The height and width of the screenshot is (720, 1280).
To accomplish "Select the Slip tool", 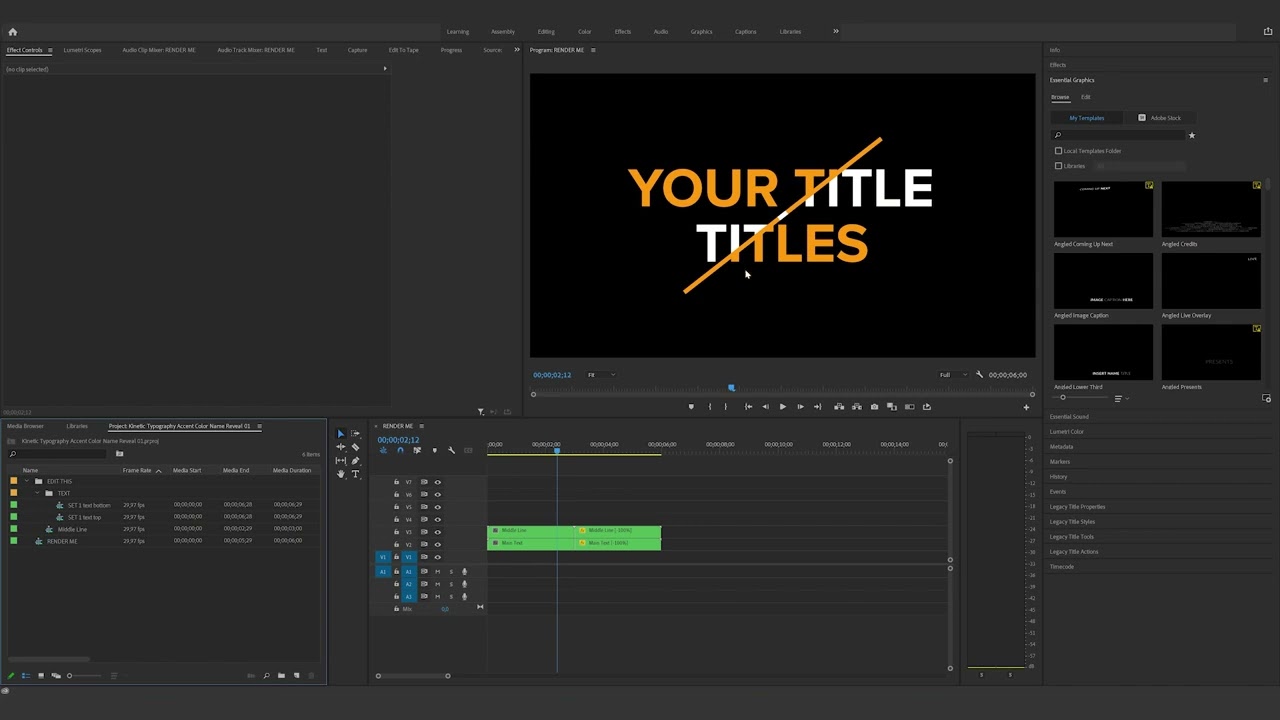I will (340, 461).
